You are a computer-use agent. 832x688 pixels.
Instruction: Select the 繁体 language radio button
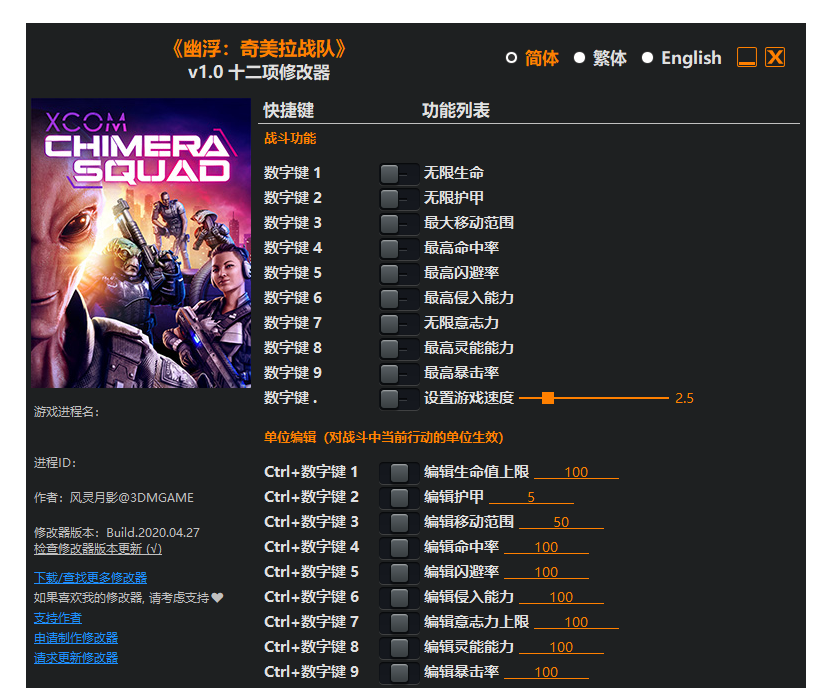point(579,58)
